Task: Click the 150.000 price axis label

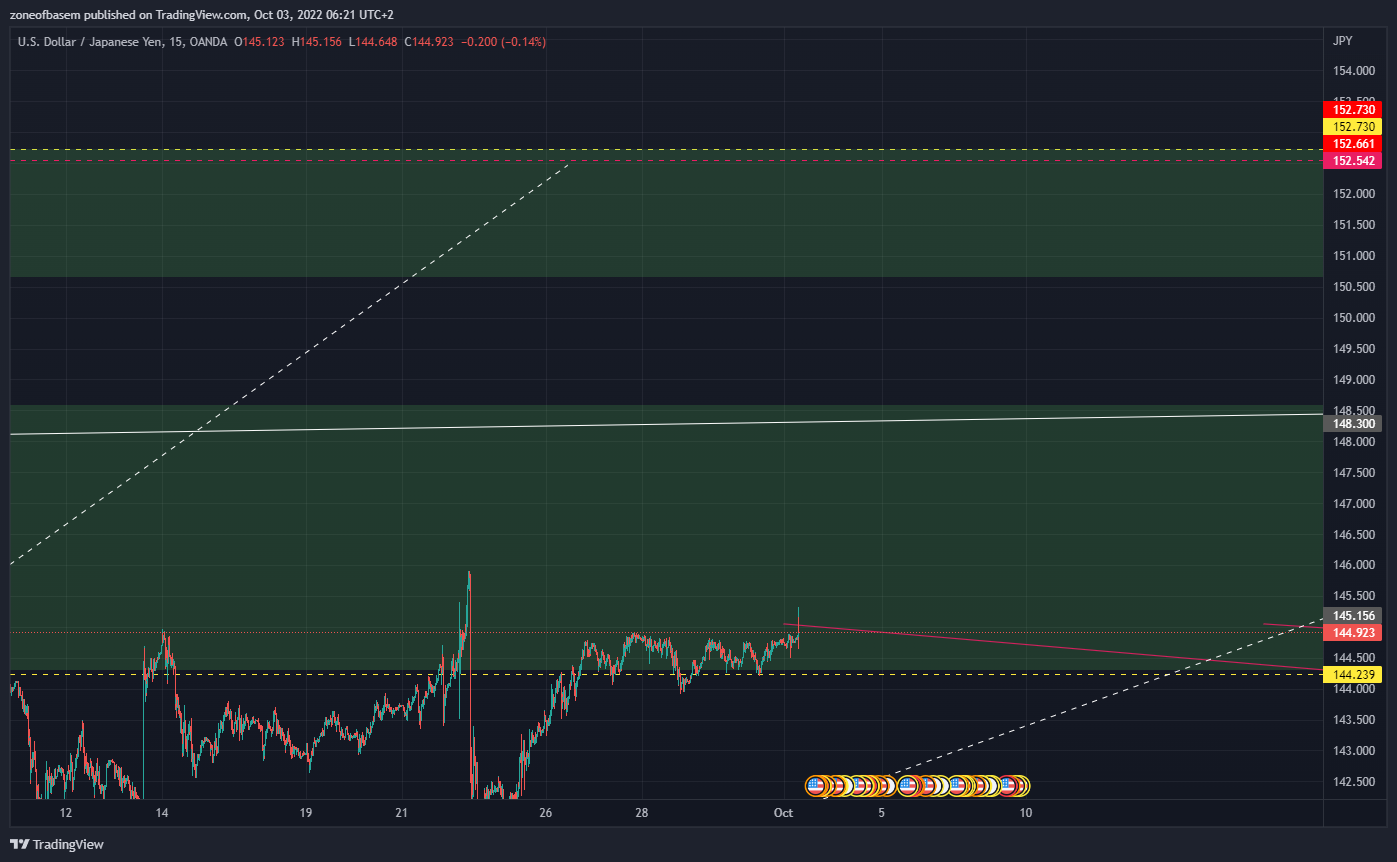Action: 1352,318
